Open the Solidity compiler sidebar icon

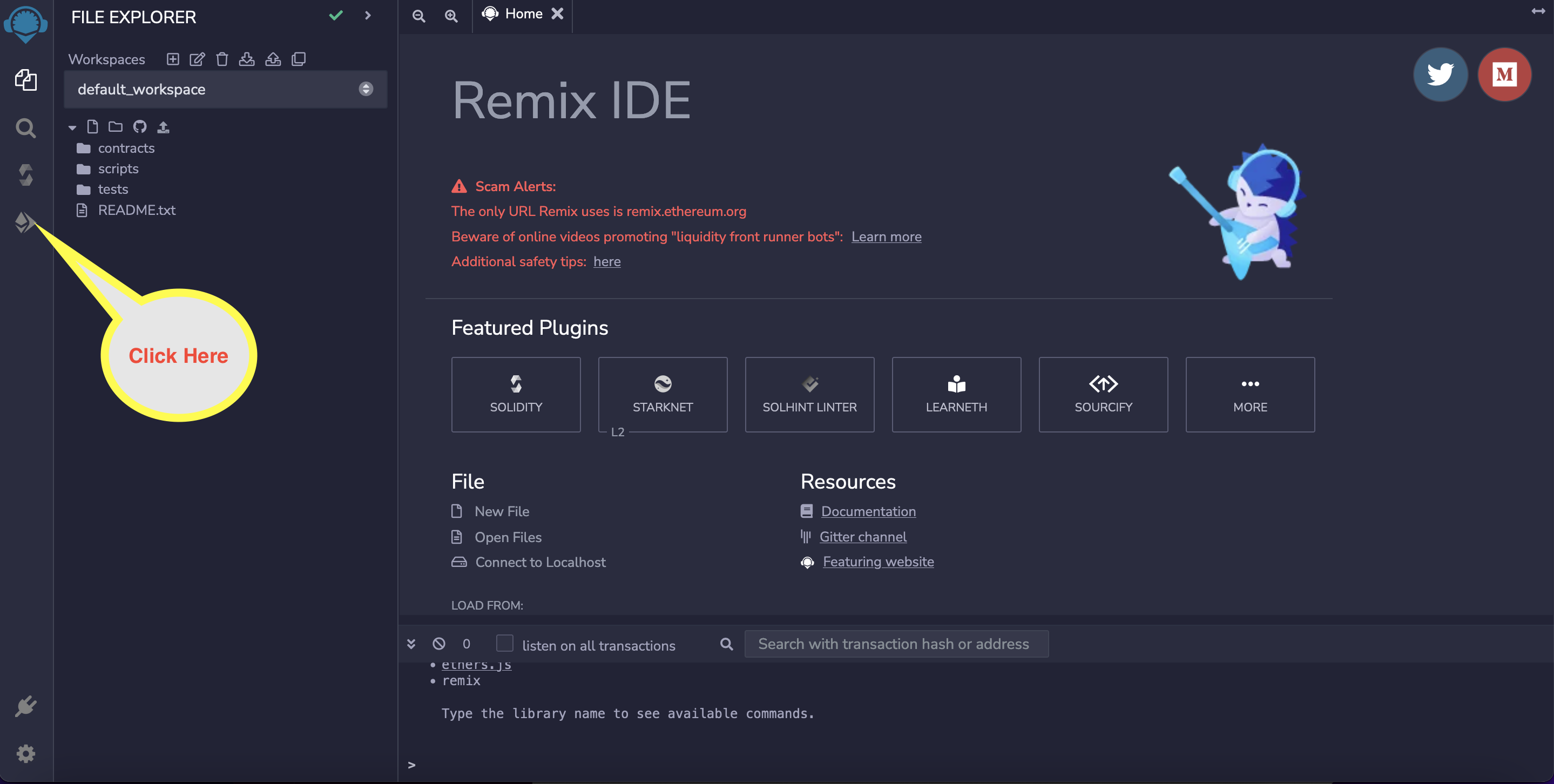(25, 175)
